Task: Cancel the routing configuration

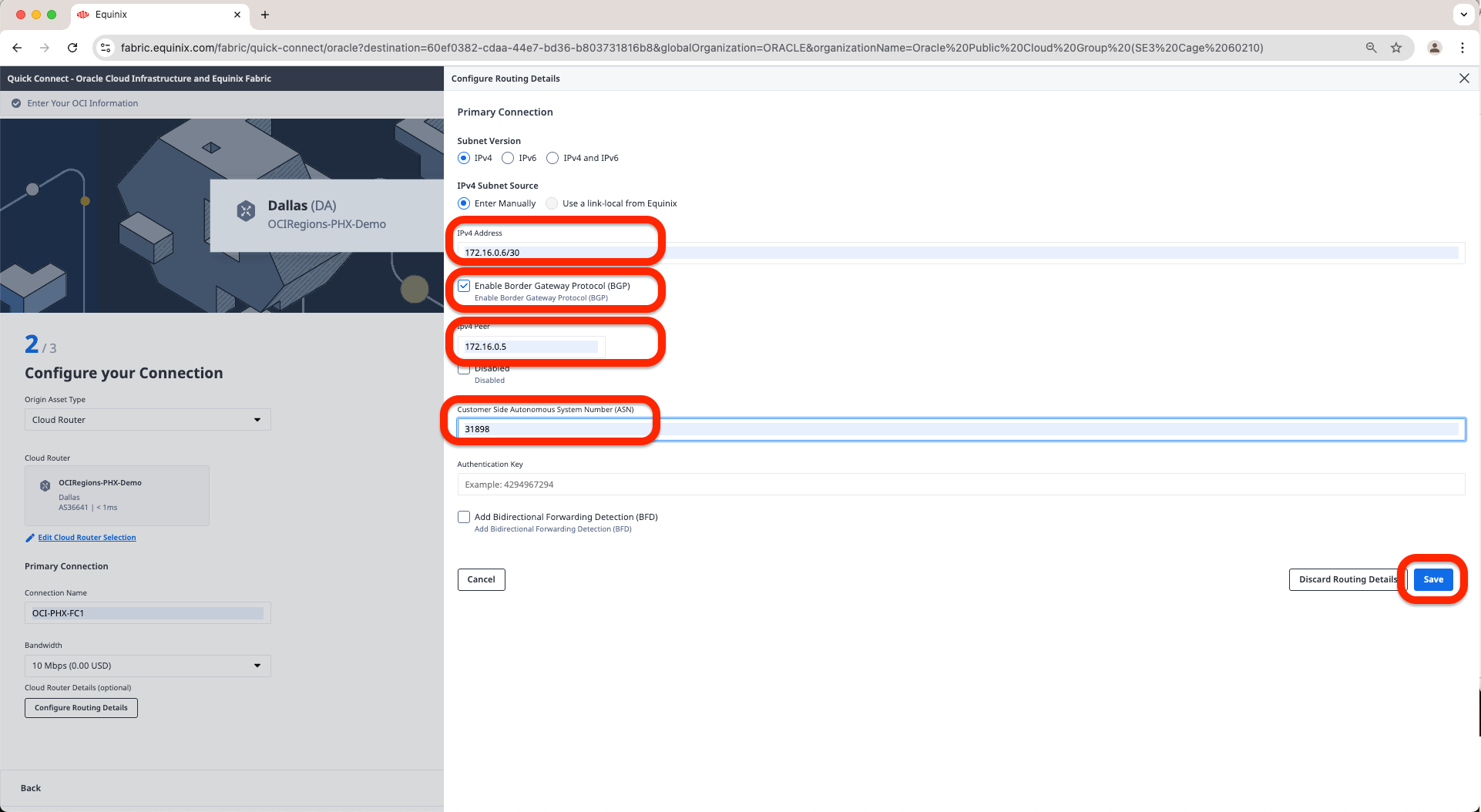Action: click(482, 579)
